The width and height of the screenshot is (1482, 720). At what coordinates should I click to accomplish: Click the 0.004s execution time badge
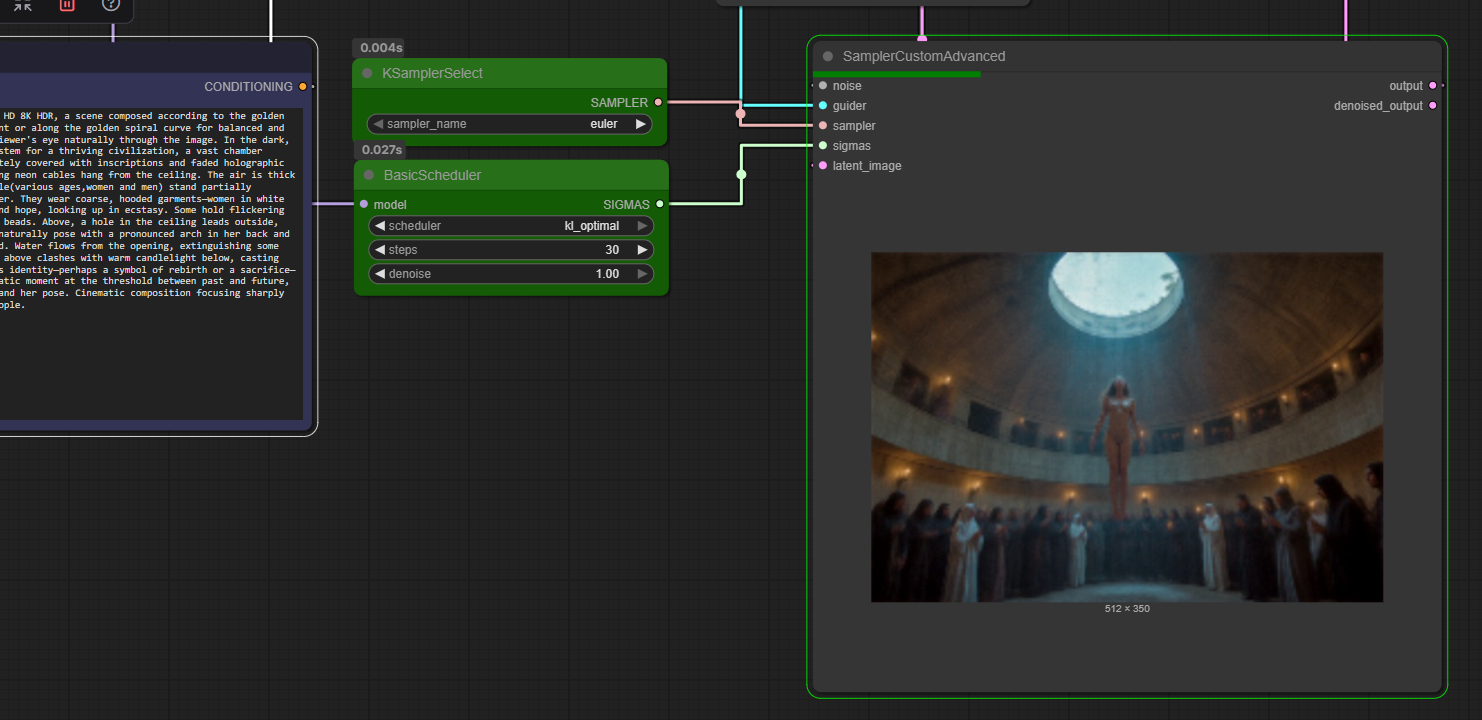[381, 47]
